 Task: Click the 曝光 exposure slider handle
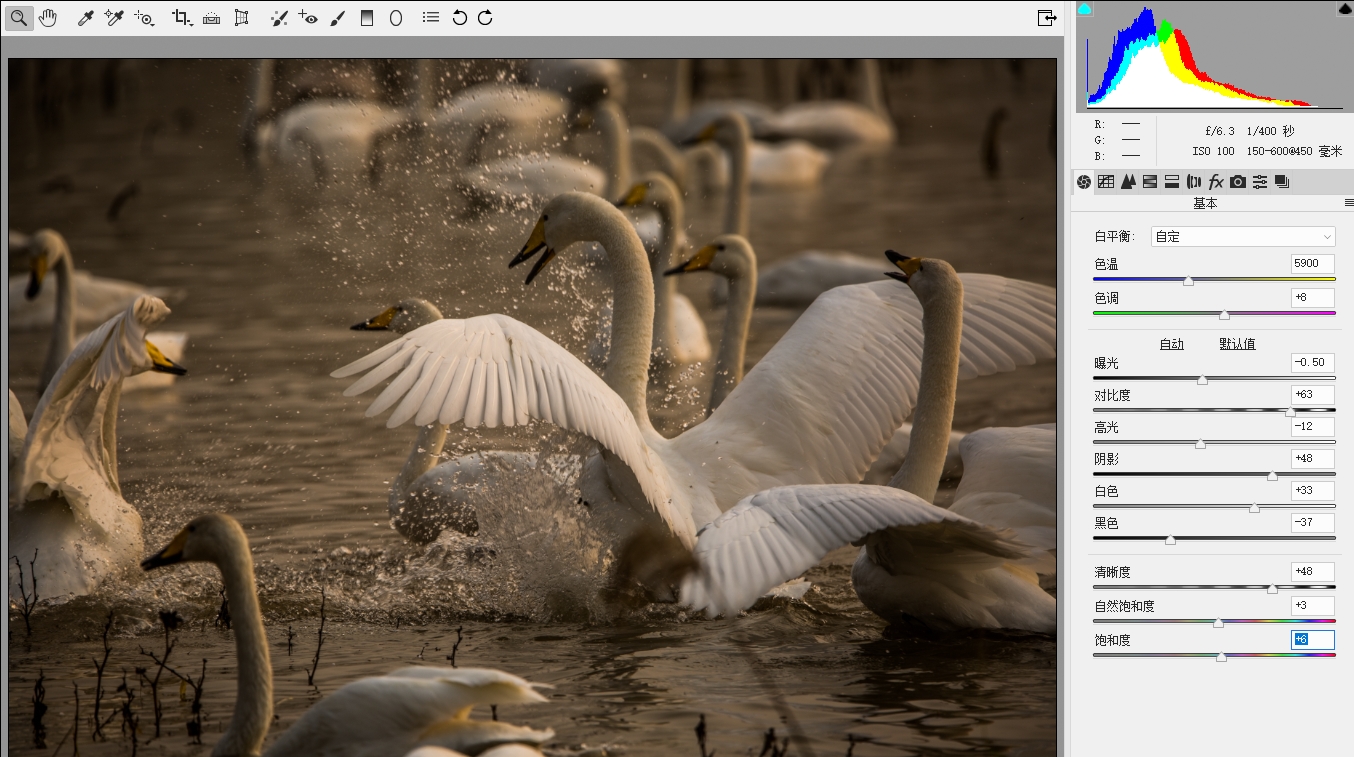coord(1202,380)
